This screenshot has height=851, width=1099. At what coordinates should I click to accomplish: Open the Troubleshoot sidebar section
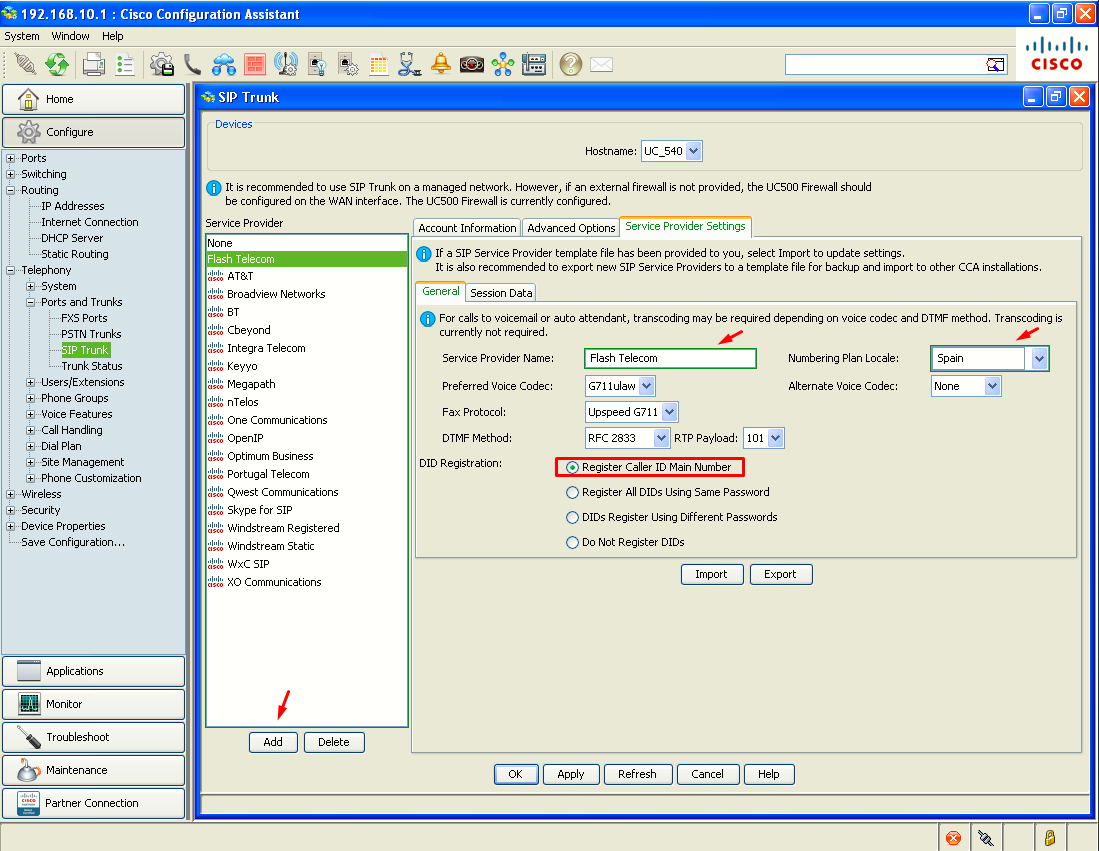point(93,737)
